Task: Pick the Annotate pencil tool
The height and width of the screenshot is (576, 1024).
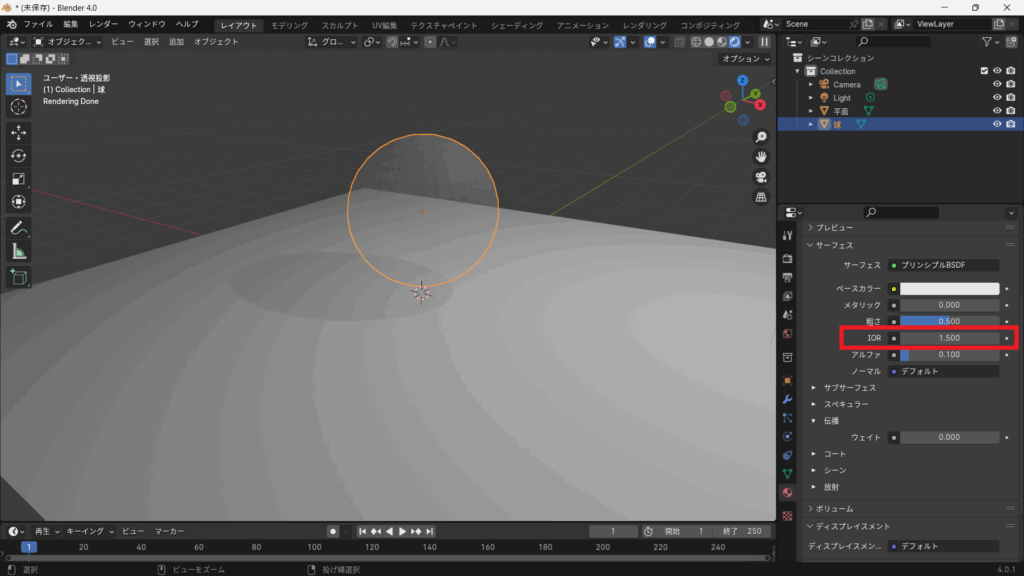Action: (18, 228)
